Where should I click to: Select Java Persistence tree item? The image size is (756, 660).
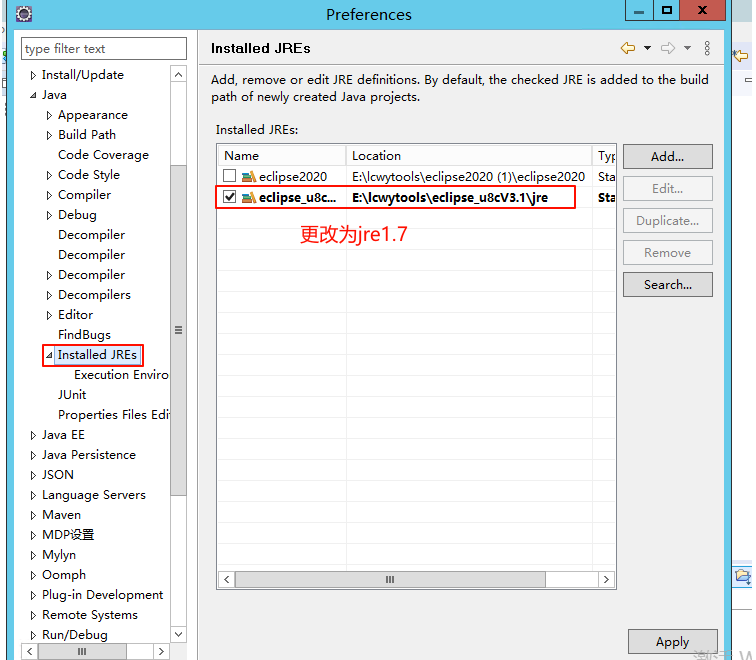(89, 455)
